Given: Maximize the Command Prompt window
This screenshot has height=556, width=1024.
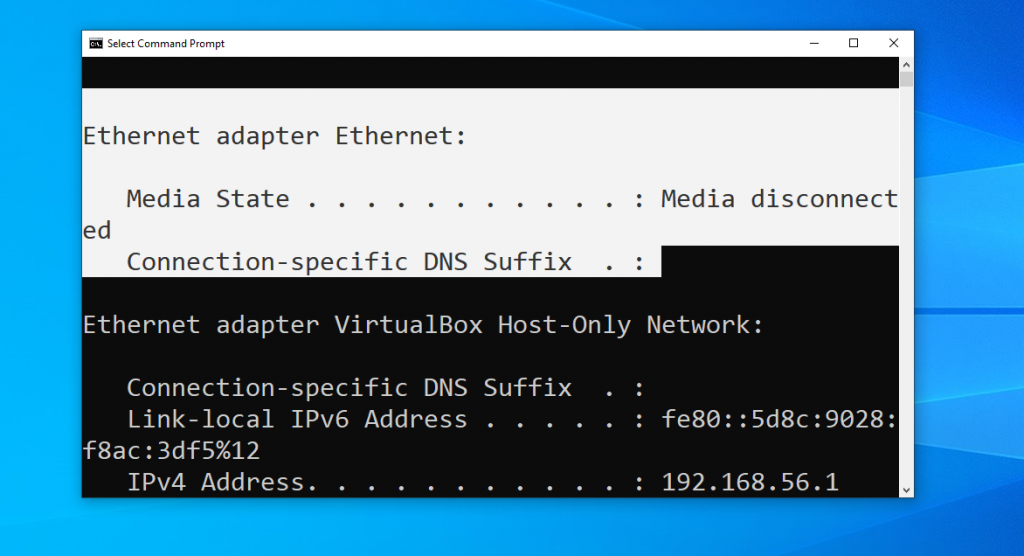Looking at the screenshot, I should (x=853, y=43).
